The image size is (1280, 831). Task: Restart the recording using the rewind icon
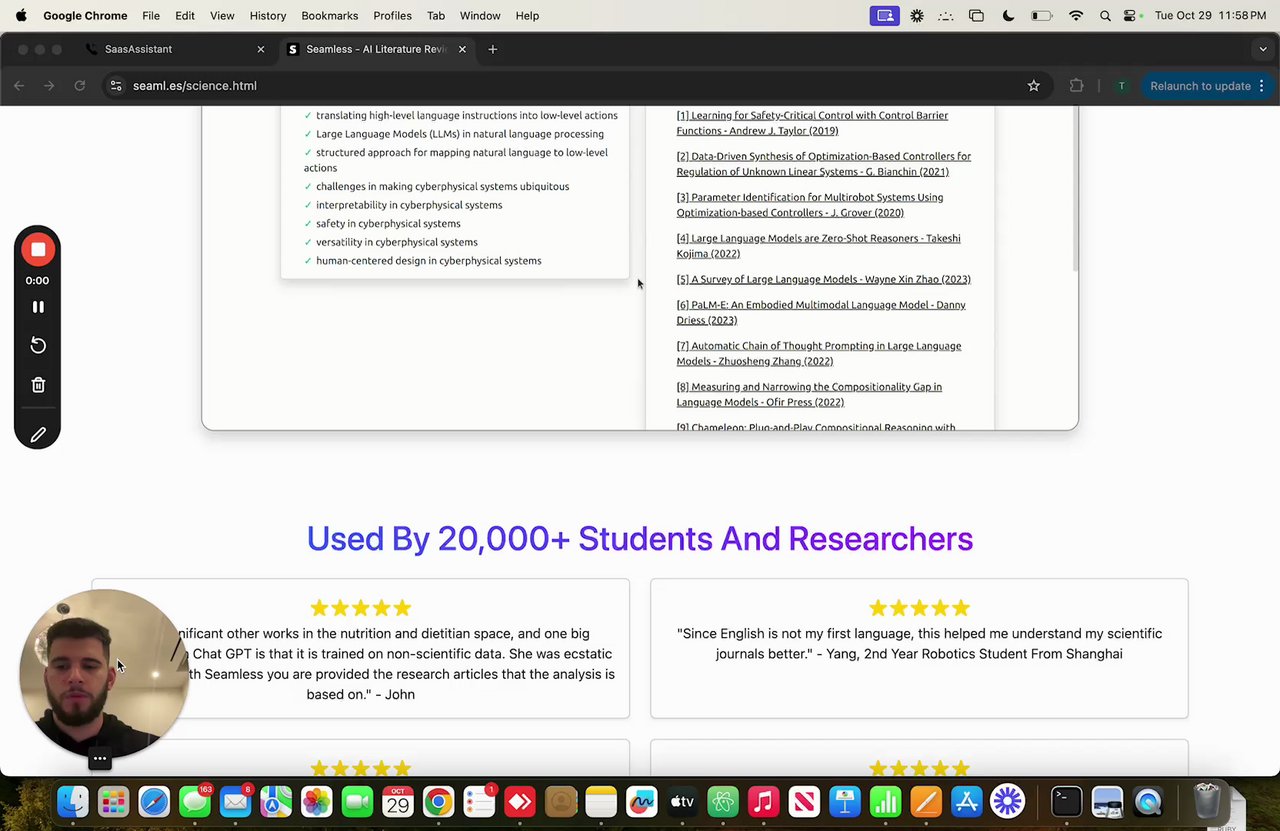(38, 345)
